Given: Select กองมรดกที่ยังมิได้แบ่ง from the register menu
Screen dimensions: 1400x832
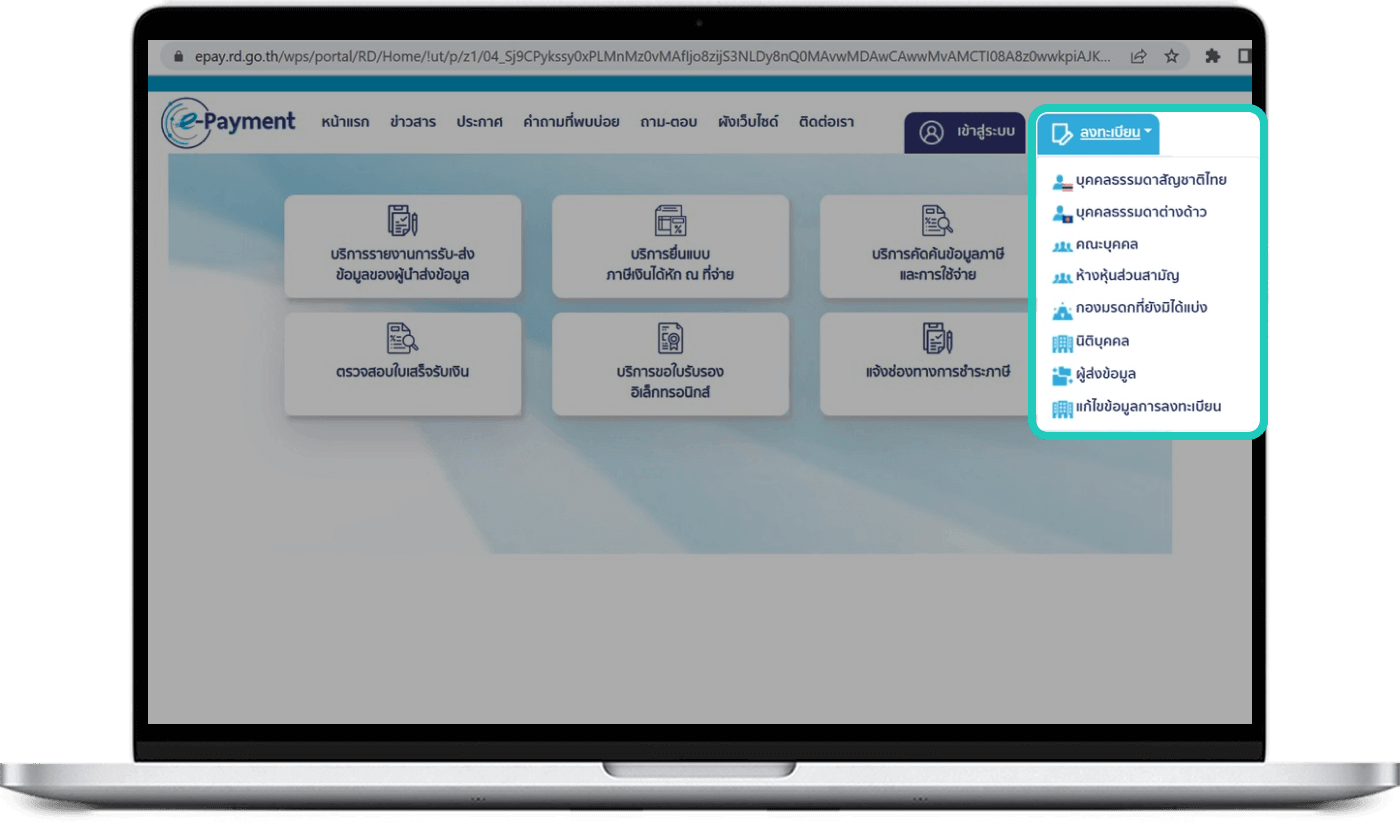Looking at the screenshot, I should pos(1142,308).
